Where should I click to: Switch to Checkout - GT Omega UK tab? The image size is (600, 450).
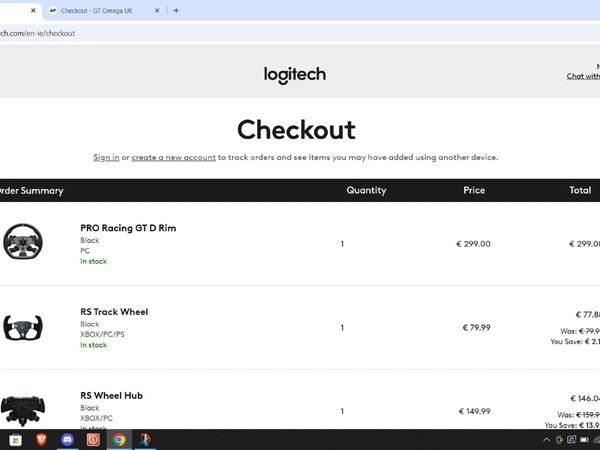[98, 11]
